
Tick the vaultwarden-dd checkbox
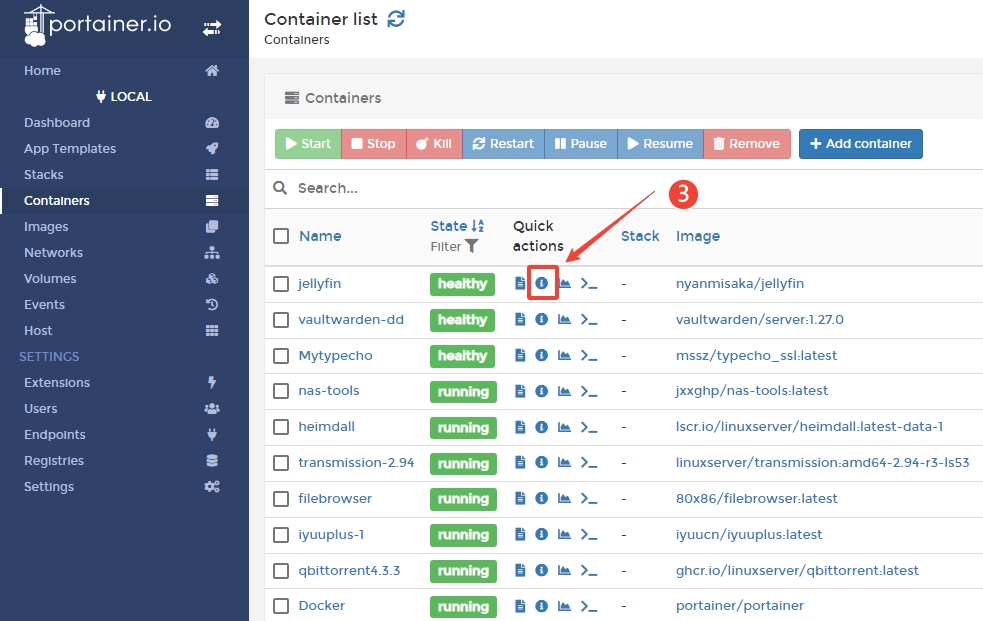(281, 320)
